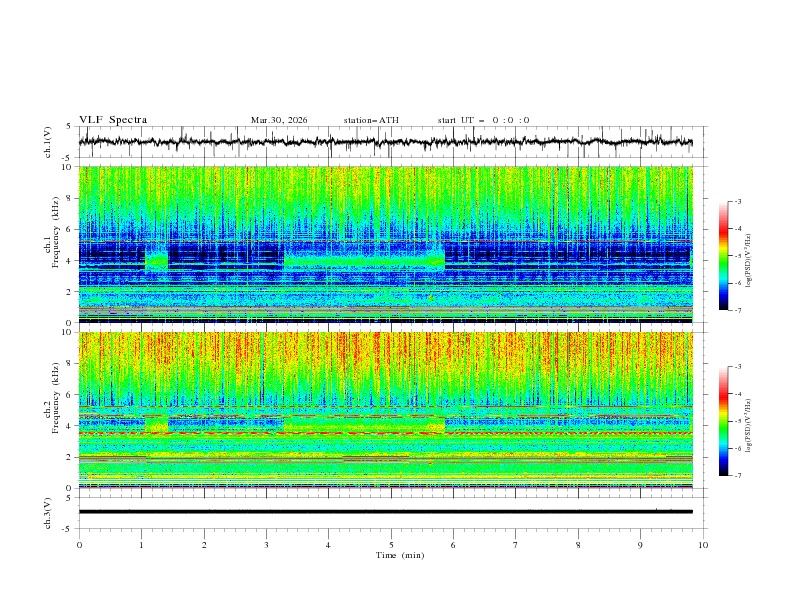
Task: Click the VLF Spectra title text
Action: coord(113,120)
